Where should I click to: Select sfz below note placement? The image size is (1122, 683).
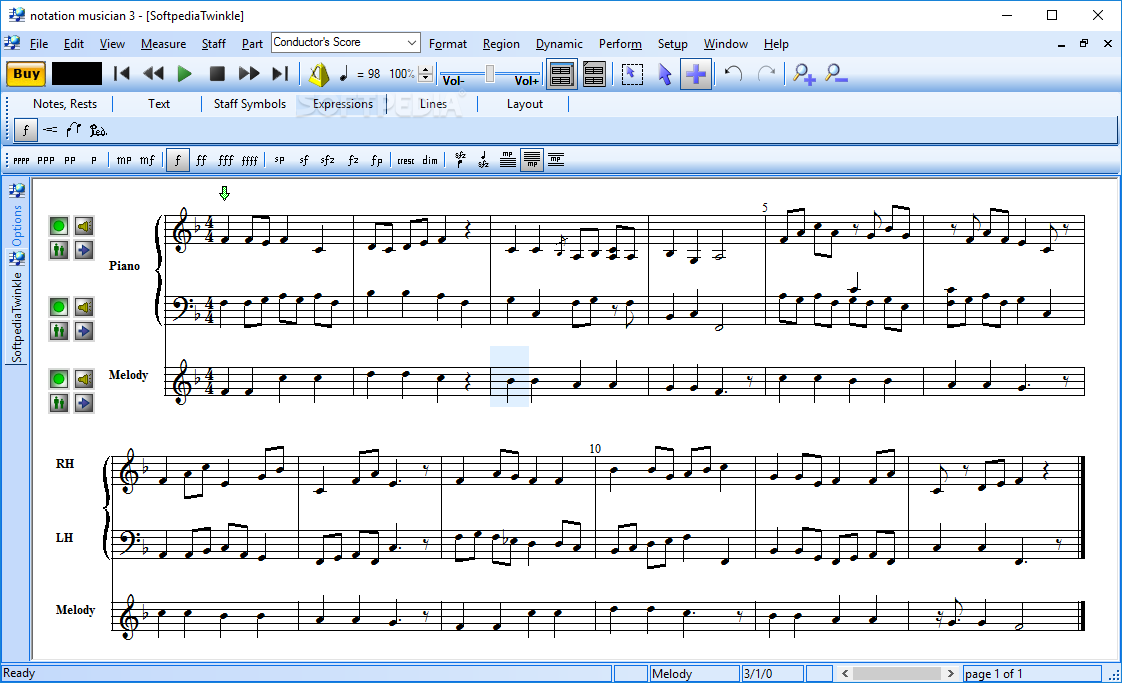pos(484,160)
